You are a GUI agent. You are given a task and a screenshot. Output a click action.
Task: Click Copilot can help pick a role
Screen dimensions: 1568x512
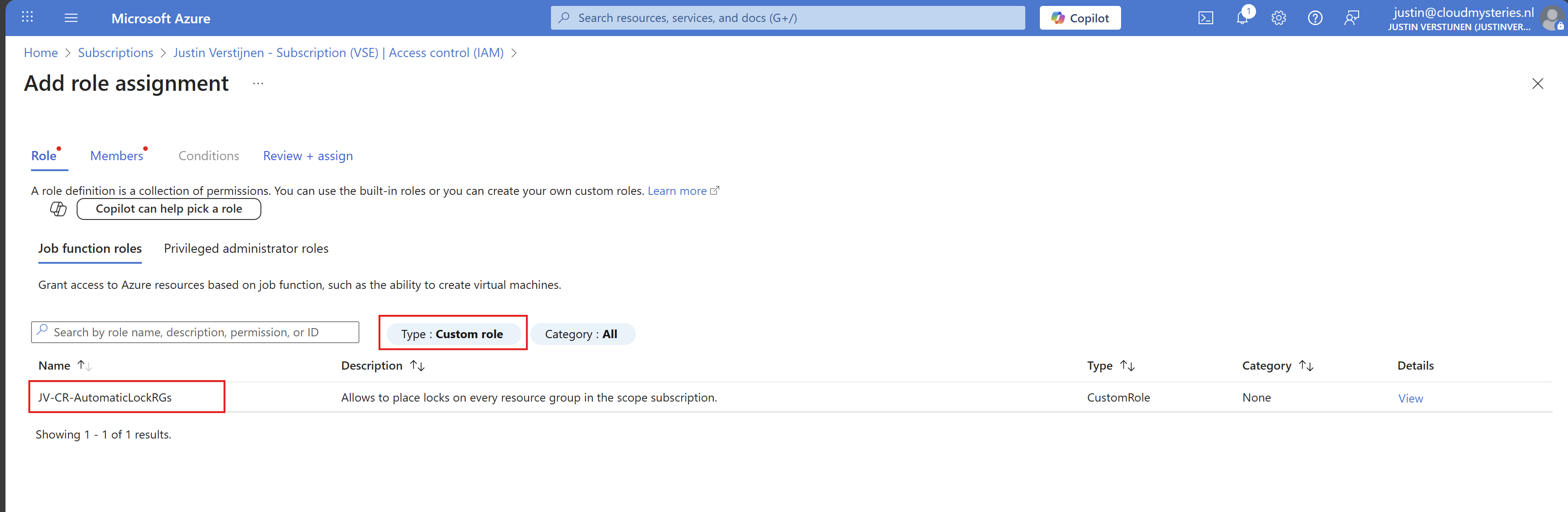point(169,209)
